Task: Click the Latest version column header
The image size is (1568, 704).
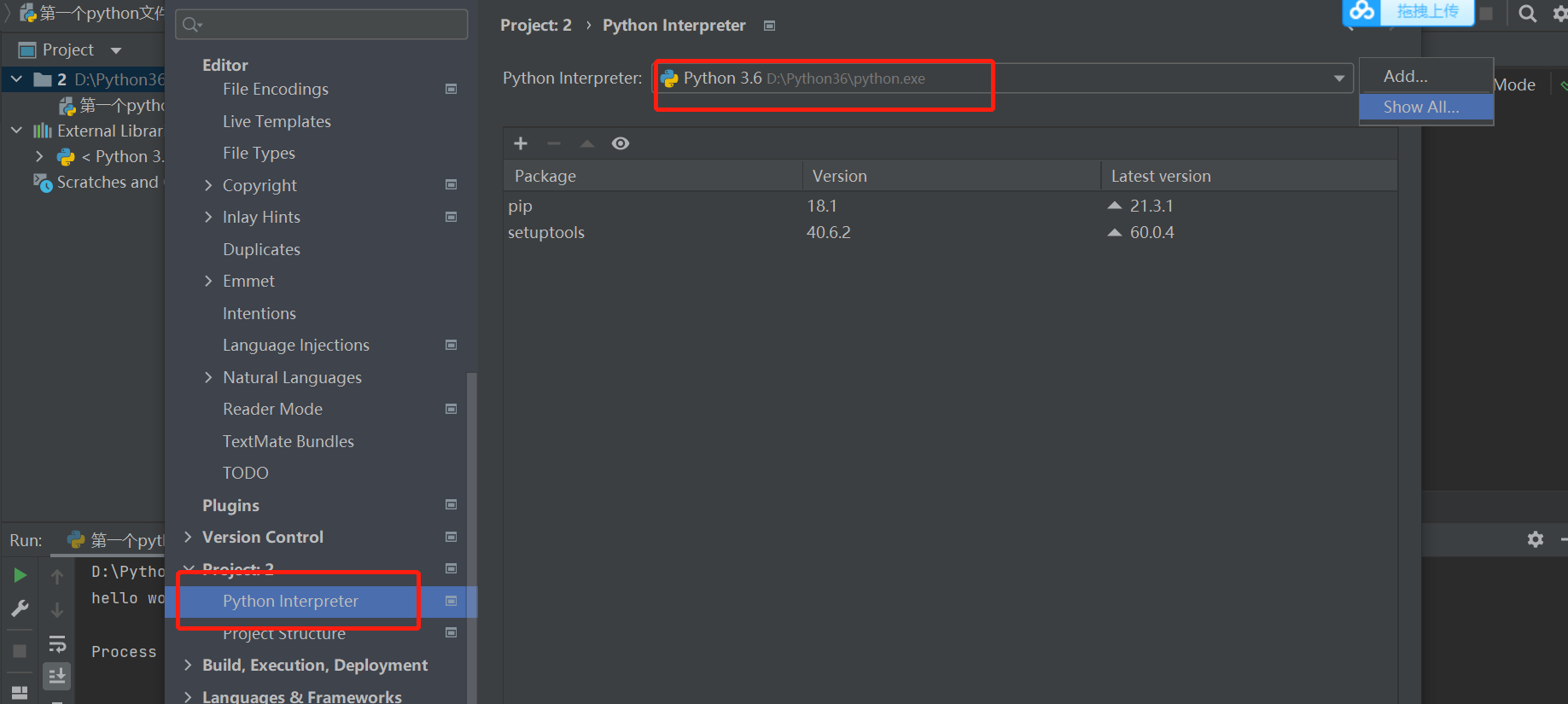Action: (x=1249, y=176)
